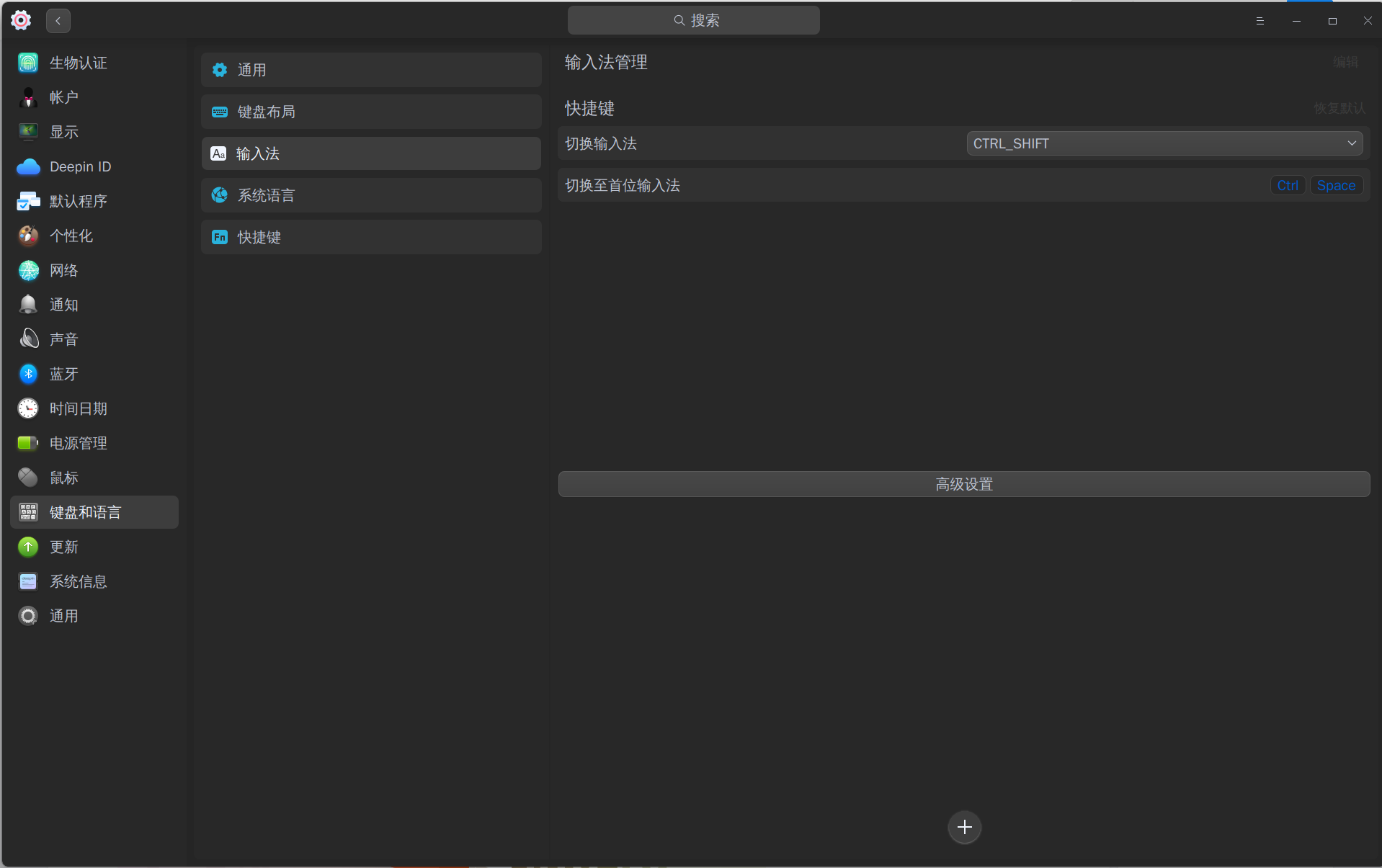Open the 键盘布局 keyboard layout page
1382x868 pixels.
(x=371, y=112)
